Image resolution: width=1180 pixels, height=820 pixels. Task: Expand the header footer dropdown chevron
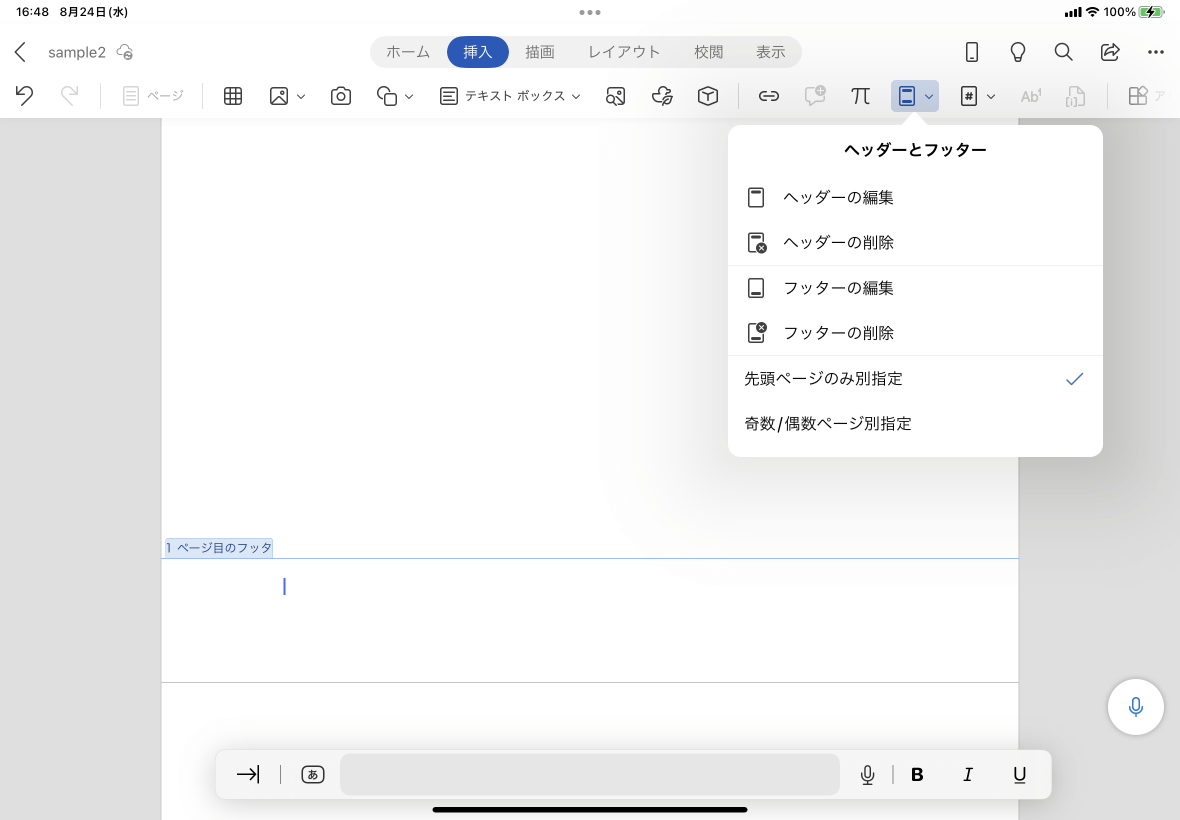coord(929,96)
